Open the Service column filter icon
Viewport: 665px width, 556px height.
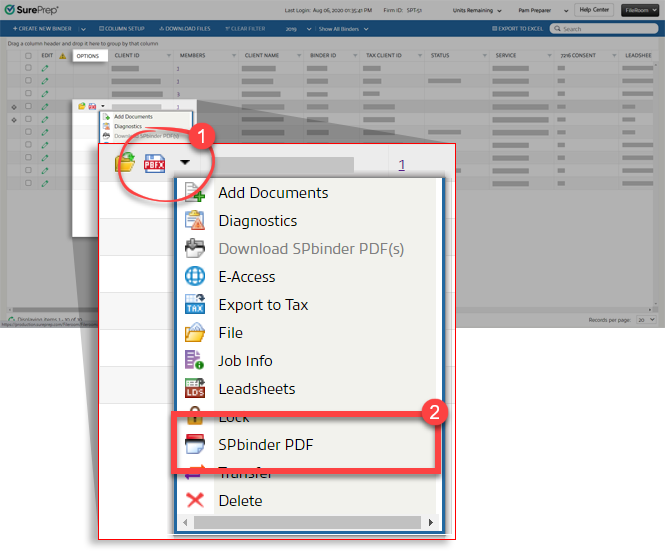tap(550, 56)
